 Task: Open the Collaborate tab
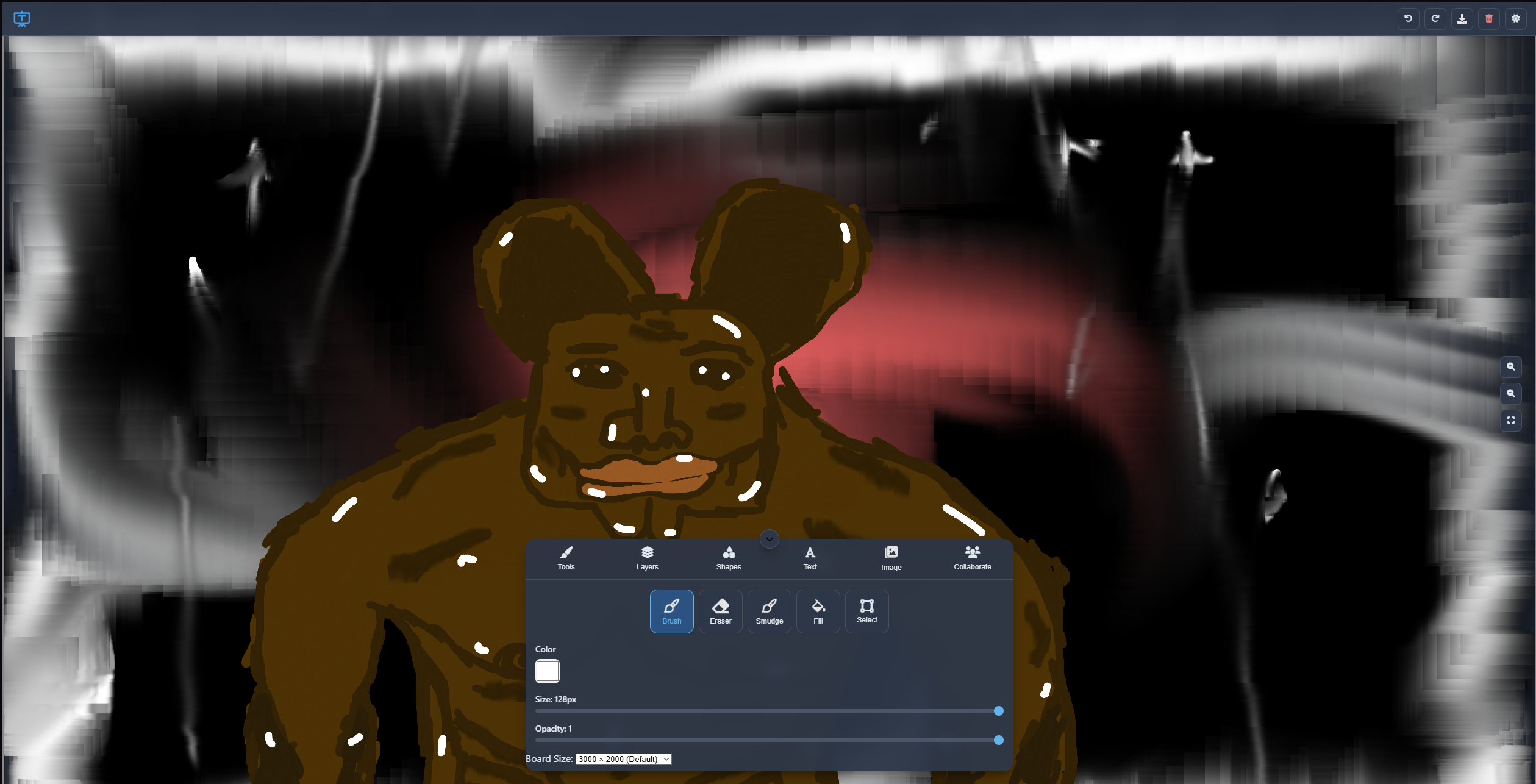click(x=972, y=558)
